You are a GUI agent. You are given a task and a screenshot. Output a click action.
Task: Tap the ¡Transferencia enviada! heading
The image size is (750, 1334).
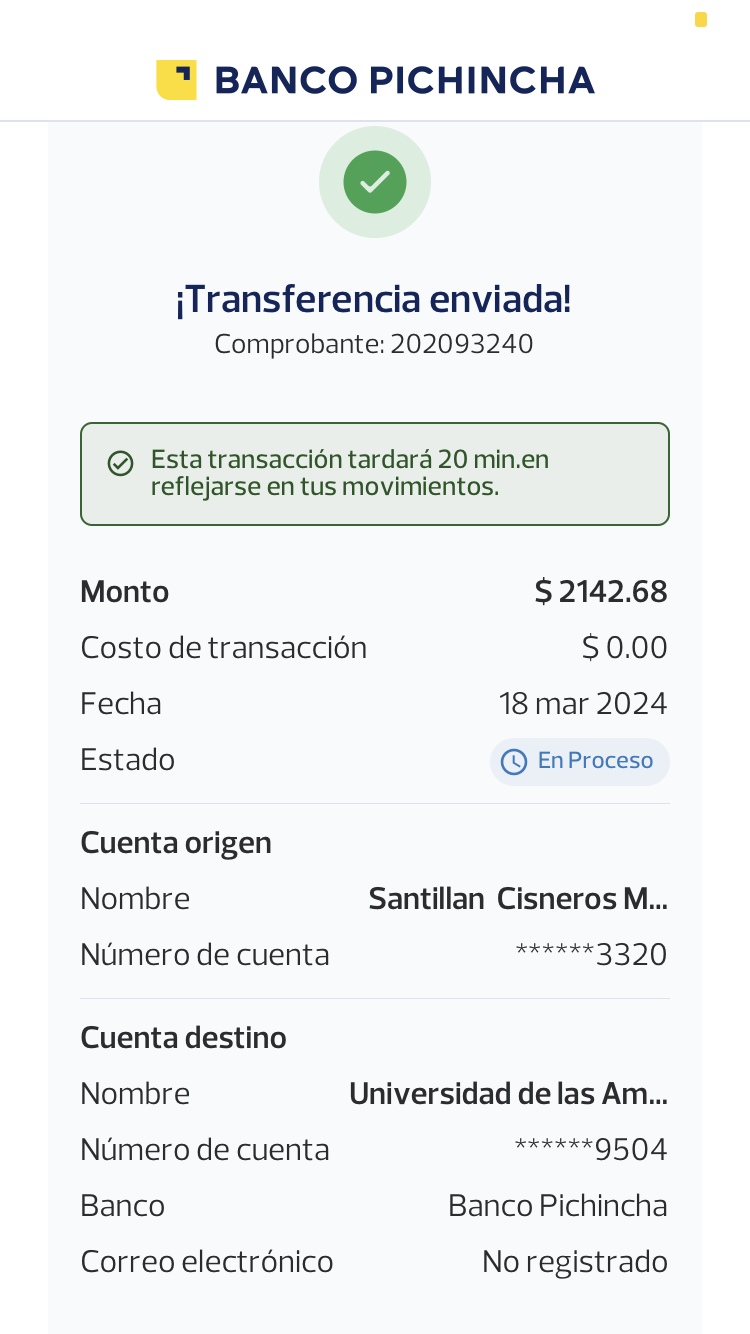click(x=374, y=299)
